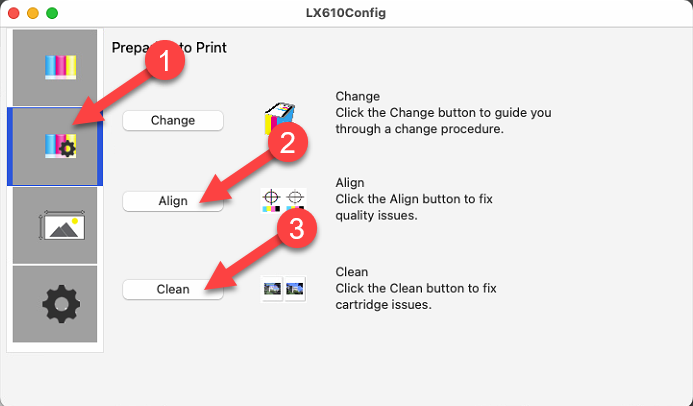Click the red annotation circle numbered 3

tap(297, 229)
